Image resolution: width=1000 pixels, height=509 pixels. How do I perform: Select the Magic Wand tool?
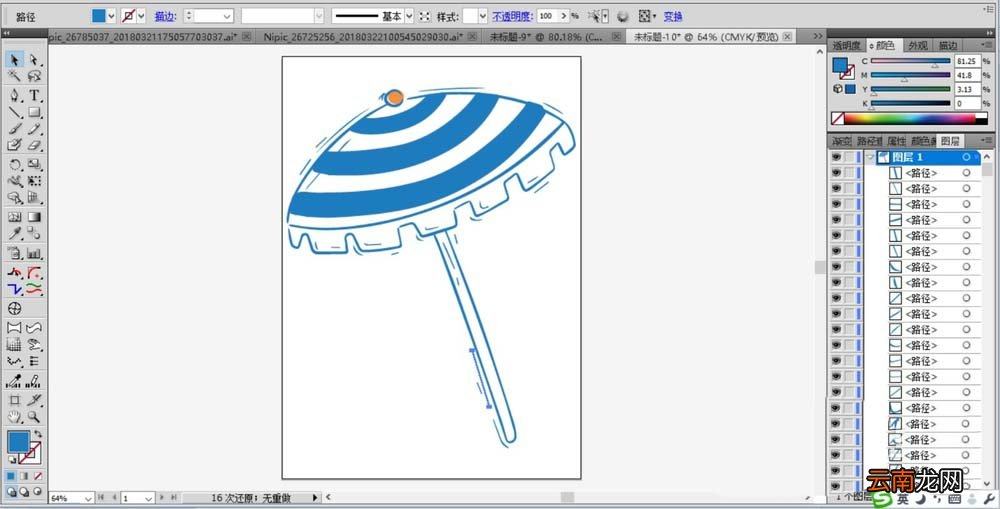point(15,77)
